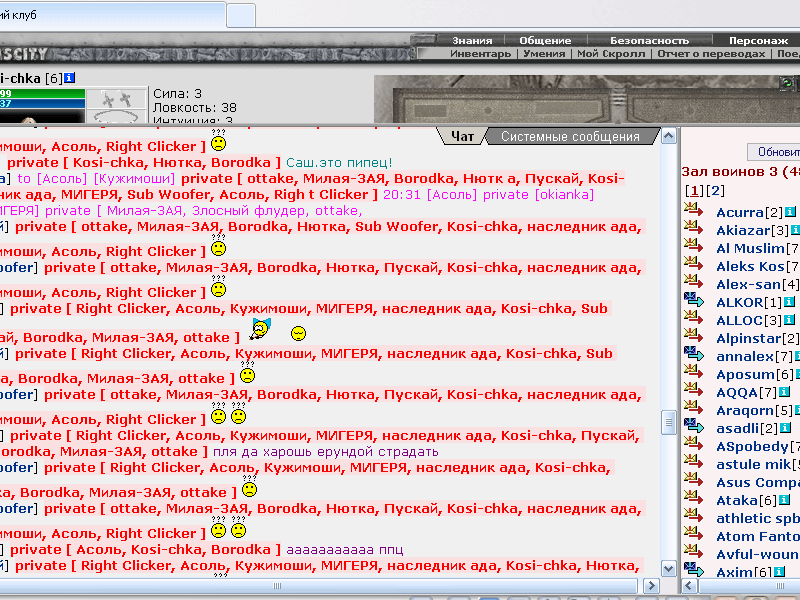
Task: Open the Персонаж menu
Action: [758, 40]
